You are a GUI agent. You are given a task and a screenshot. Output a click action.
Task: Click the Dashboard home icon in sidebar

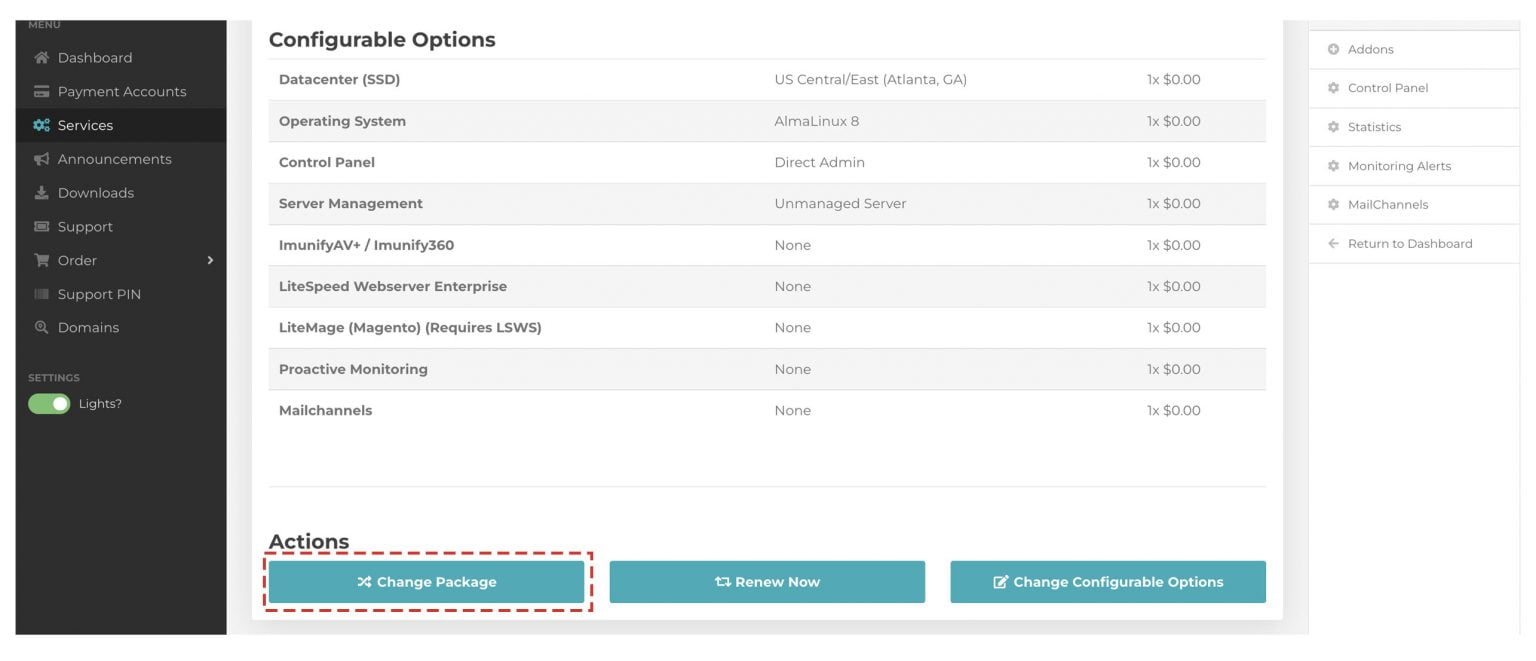coord(41,58)
